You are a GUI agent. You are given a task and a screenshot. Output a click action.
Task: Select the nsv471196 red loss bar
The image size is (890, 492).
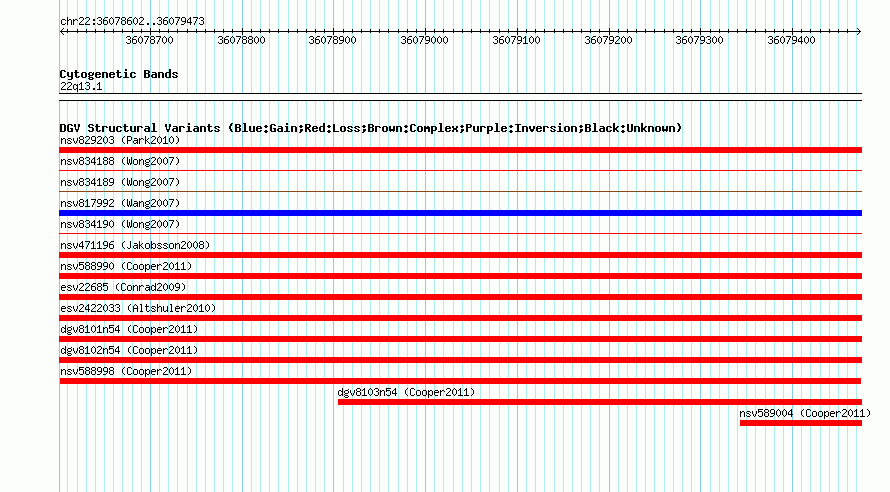(x=460, y=255)
